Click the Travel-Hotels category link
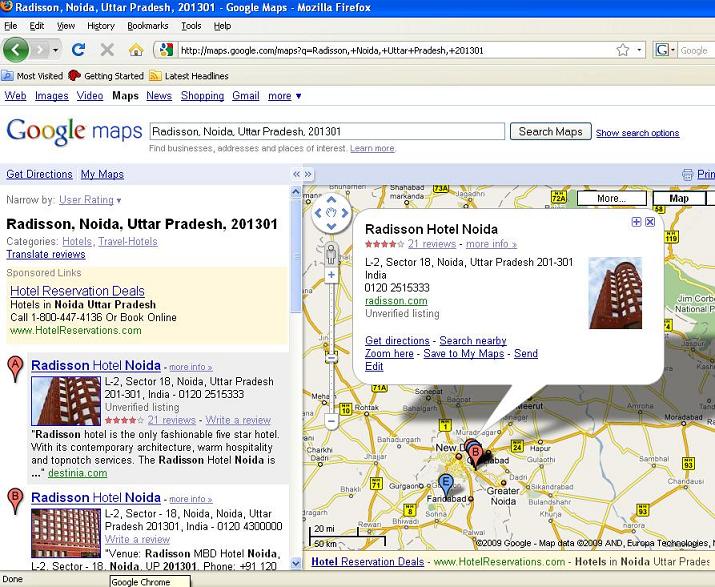The height and width of the screenshot is (587, 715). coord(128,241)
